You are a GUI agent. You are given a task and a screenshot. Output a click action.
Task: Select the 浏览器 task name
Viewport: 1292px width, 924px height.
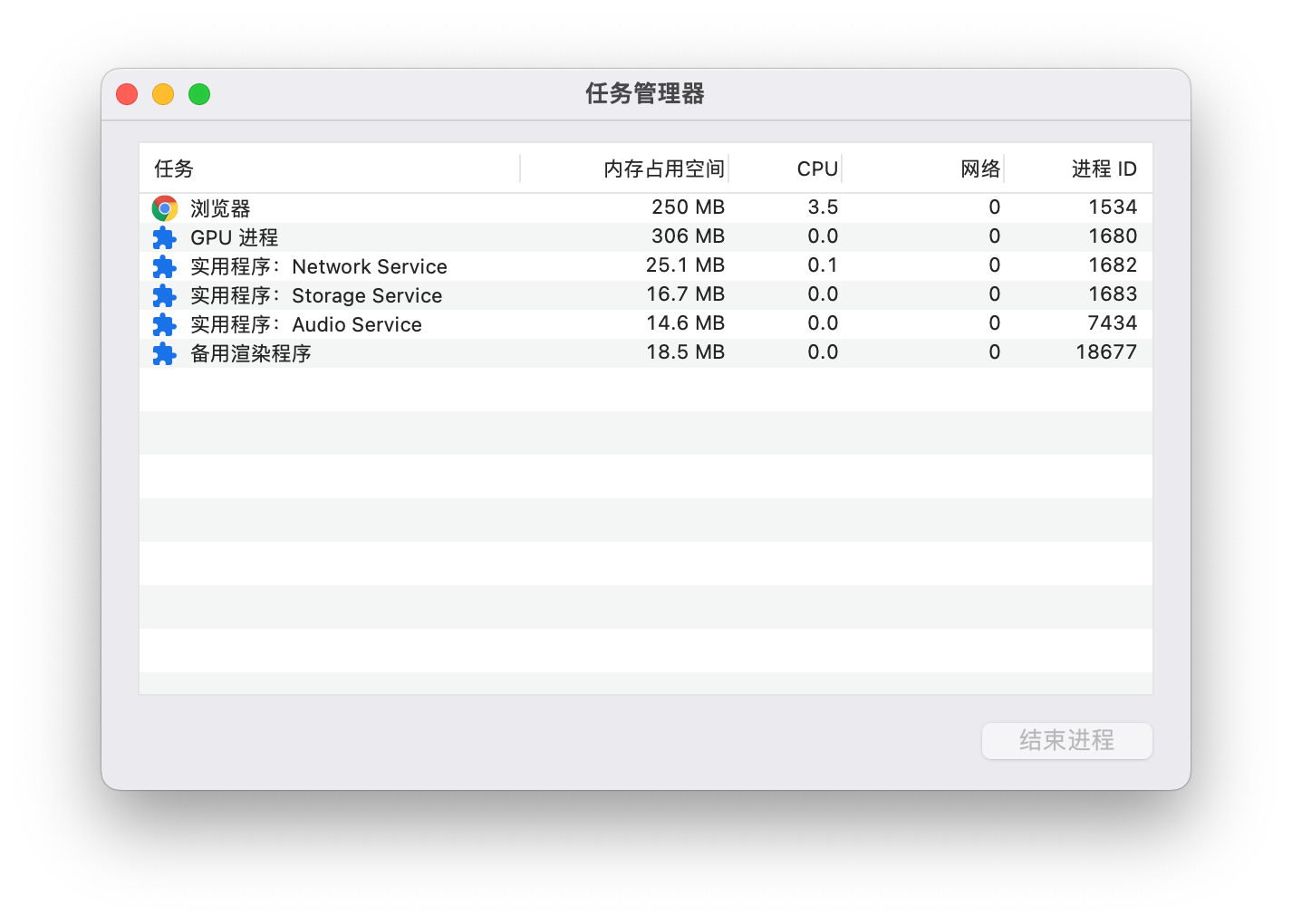(220, 208)
